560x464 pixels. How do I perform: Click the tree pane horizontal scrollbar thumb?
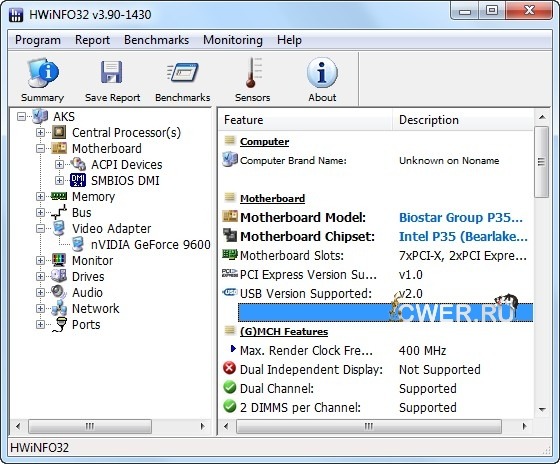(x=90, y=426)
